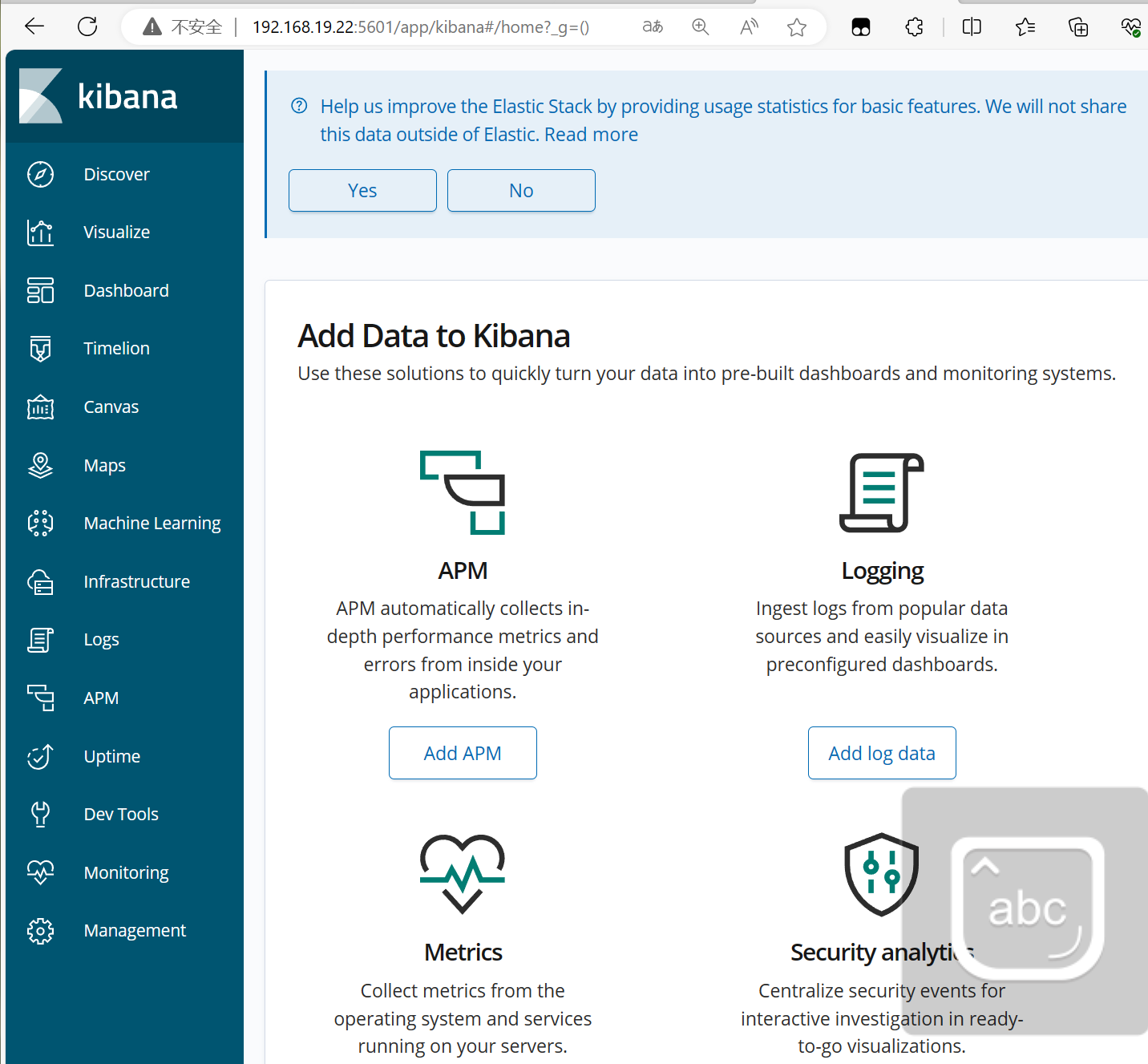Open Machine Learning section
The image size is (1148, 1064).
pos(152,523)
